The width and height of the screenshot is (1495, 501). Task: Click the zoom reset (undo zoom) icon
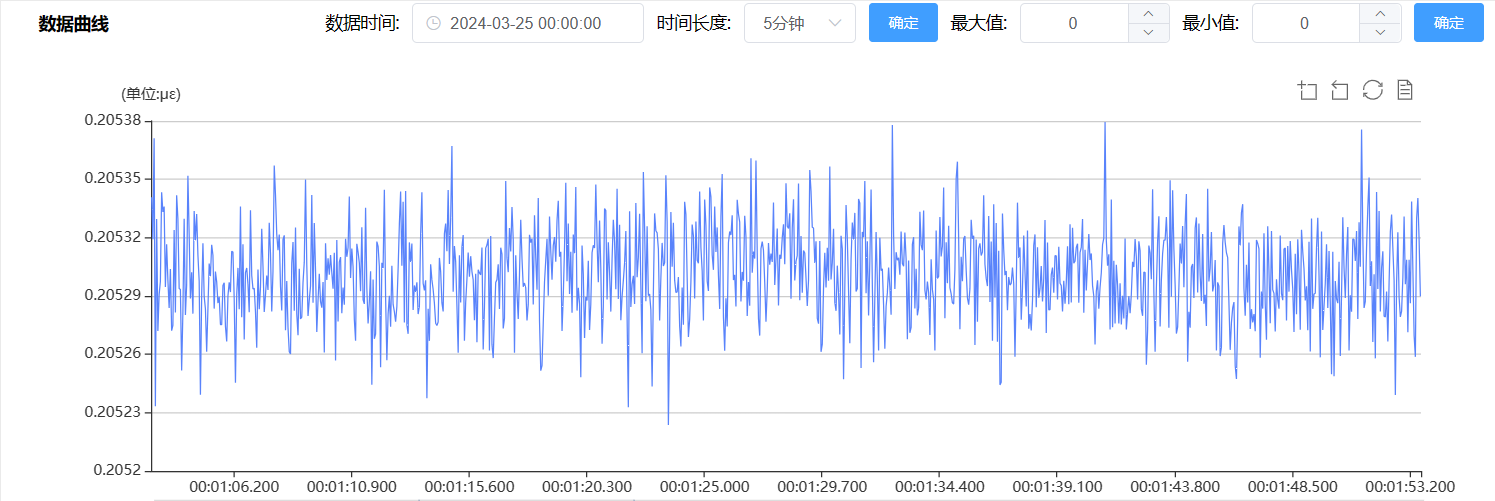pos(1340,91)
